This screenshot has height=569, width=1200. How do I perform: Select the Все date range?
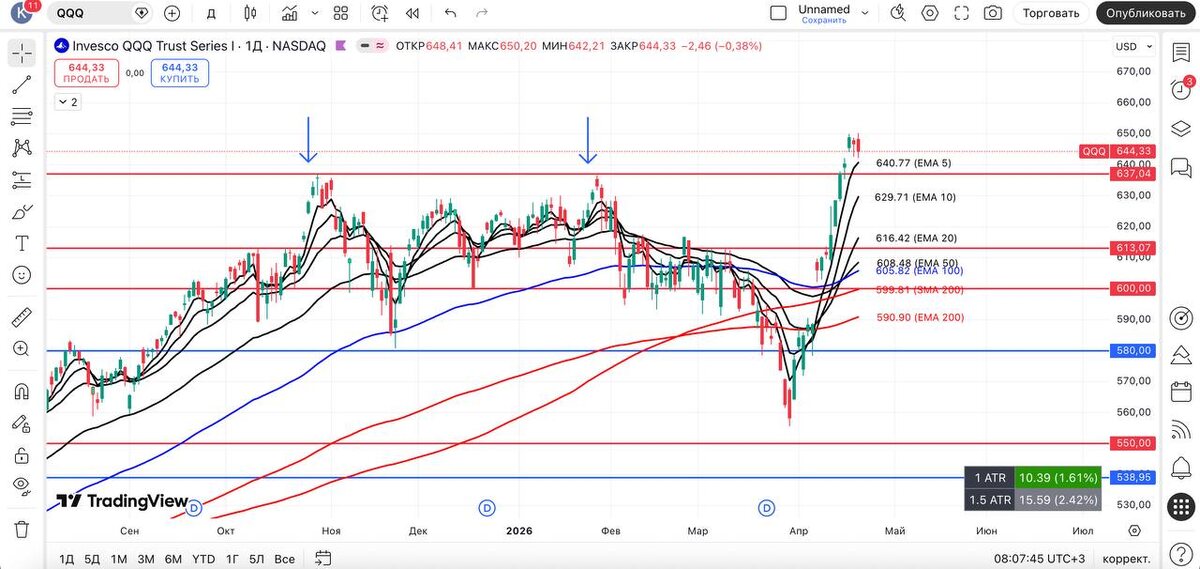(x=284, y=558)
